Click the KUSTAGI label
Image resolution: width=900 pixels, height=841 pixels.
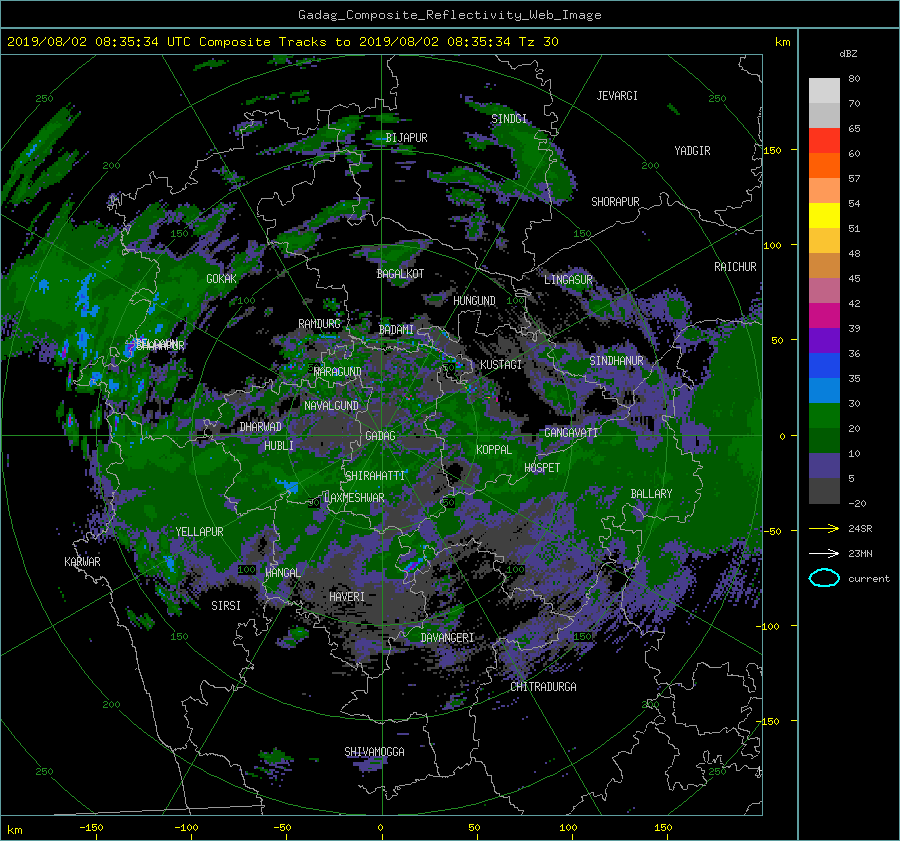501,365
